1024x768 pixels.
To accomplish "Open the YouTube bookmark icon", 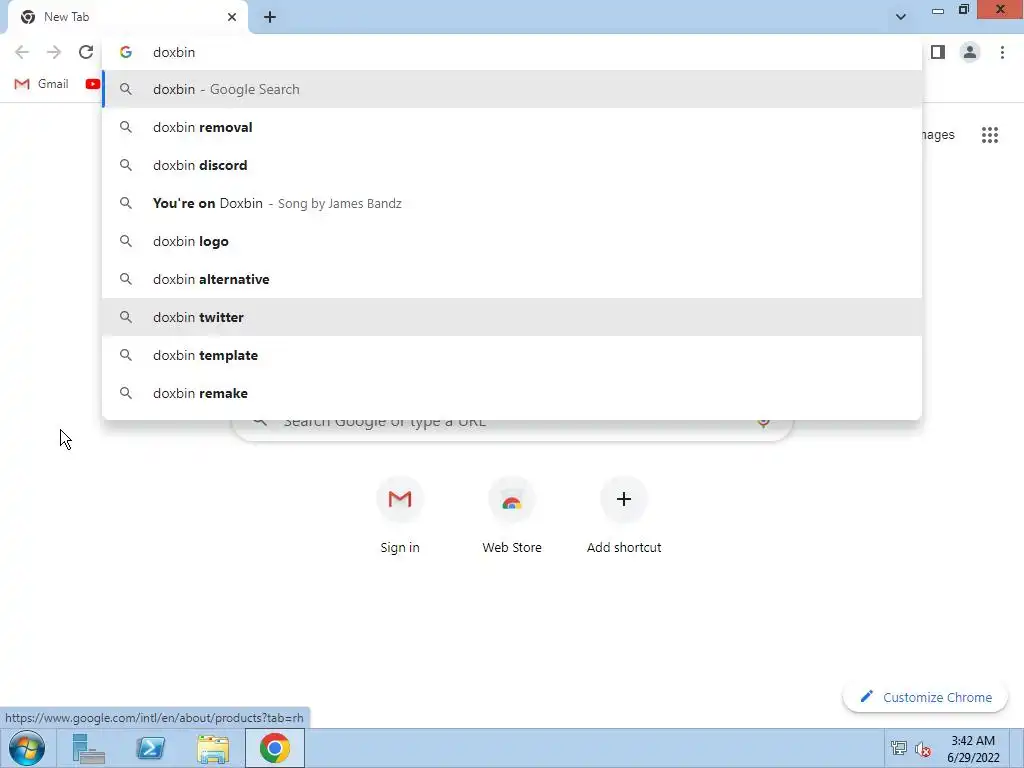I will coord(93,84).
